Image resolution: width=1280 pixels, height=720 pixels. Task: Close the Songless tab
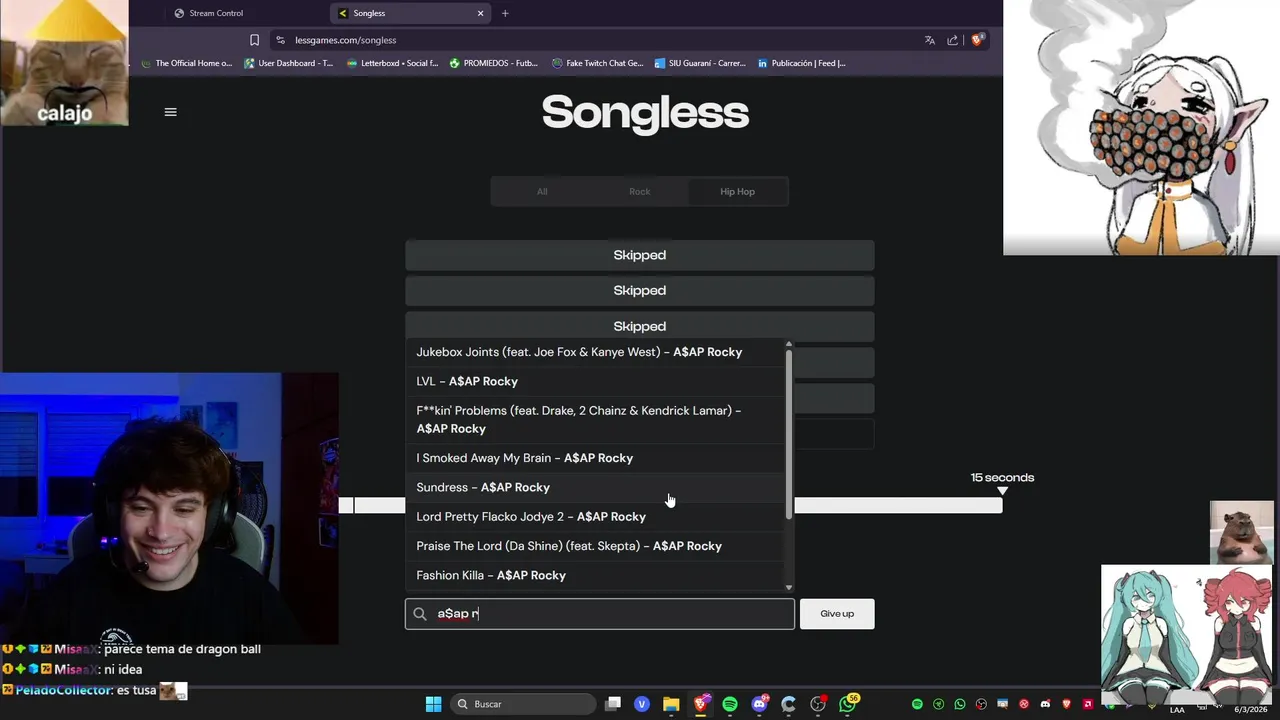point(480,13)
